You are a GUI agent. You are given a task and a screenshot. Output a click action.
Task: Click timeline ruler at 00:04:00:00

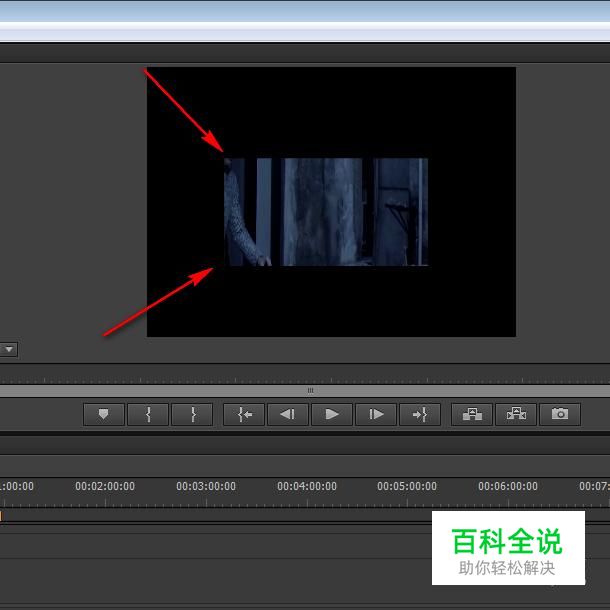307,486
